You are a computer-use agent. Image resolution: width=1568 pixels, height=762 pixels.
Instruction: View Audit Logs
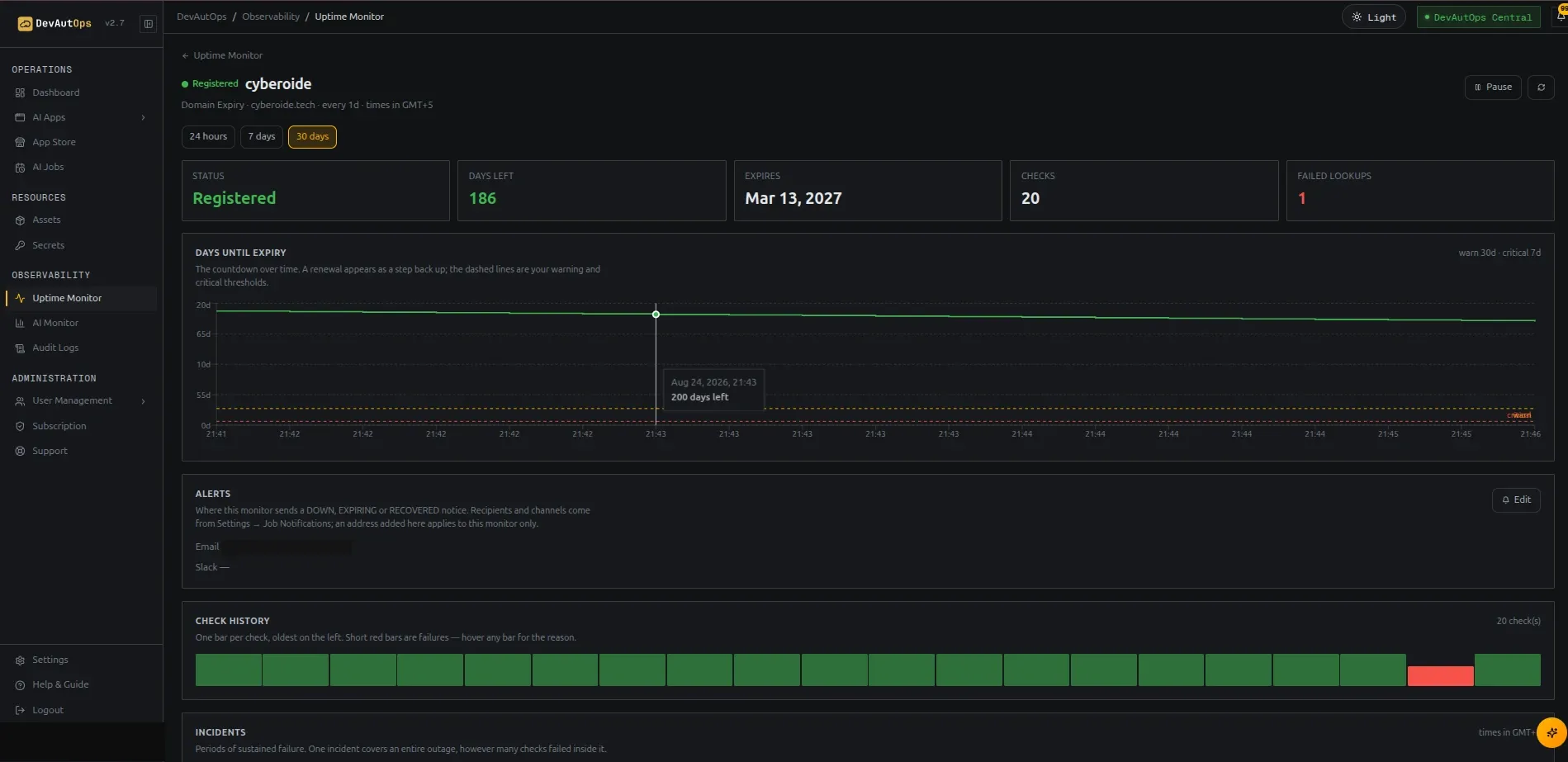[55, 348]
